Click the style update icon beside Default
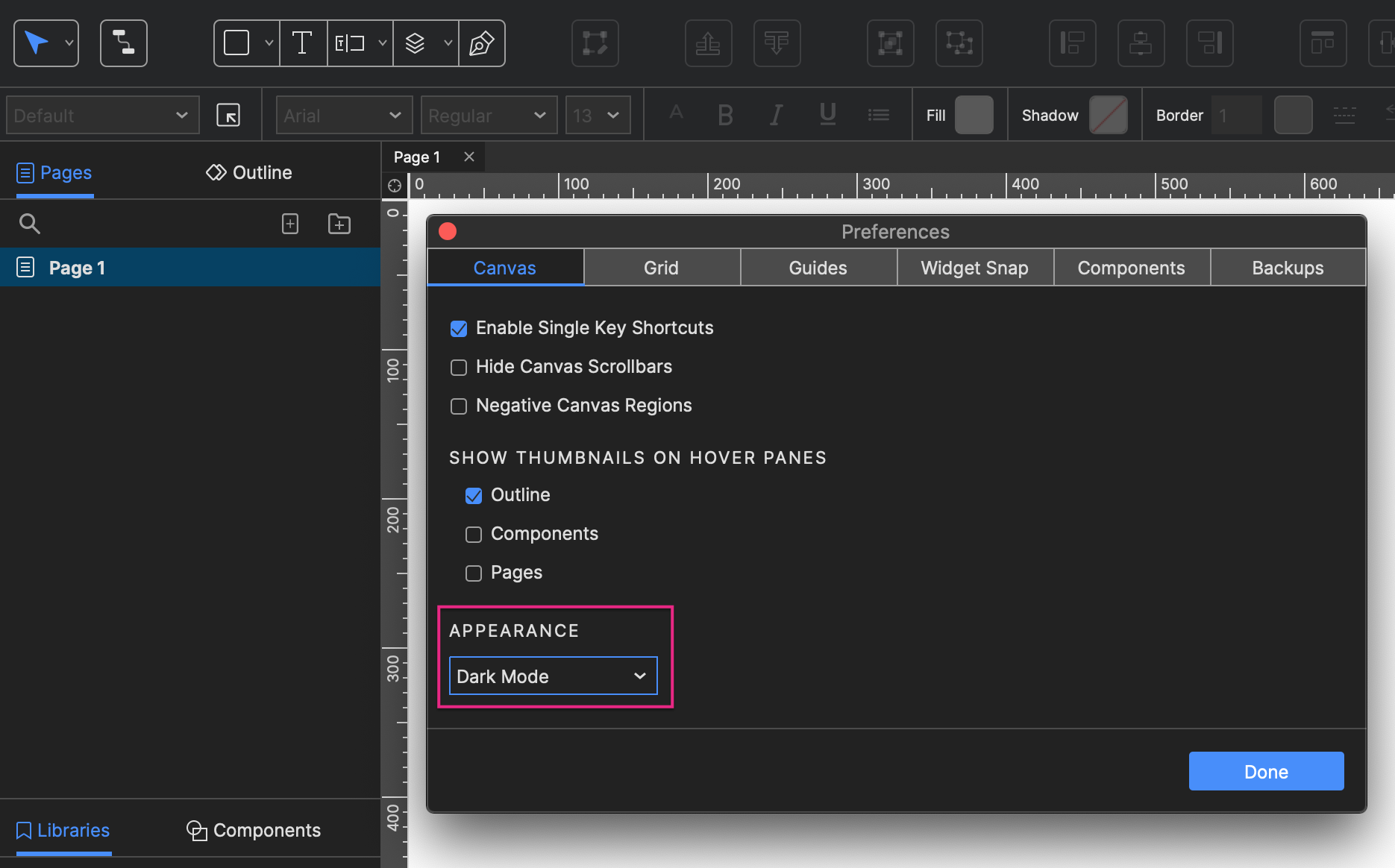 [x=228, y=116]
